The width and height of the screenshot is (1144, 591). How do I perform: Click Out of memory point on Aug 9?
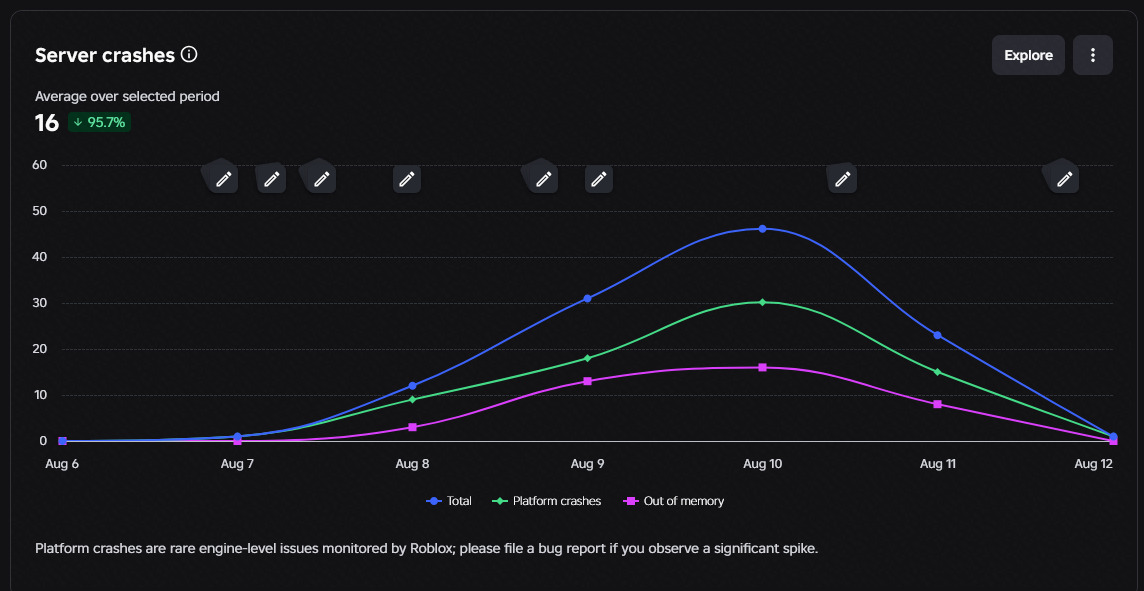[x=587, y=381]
